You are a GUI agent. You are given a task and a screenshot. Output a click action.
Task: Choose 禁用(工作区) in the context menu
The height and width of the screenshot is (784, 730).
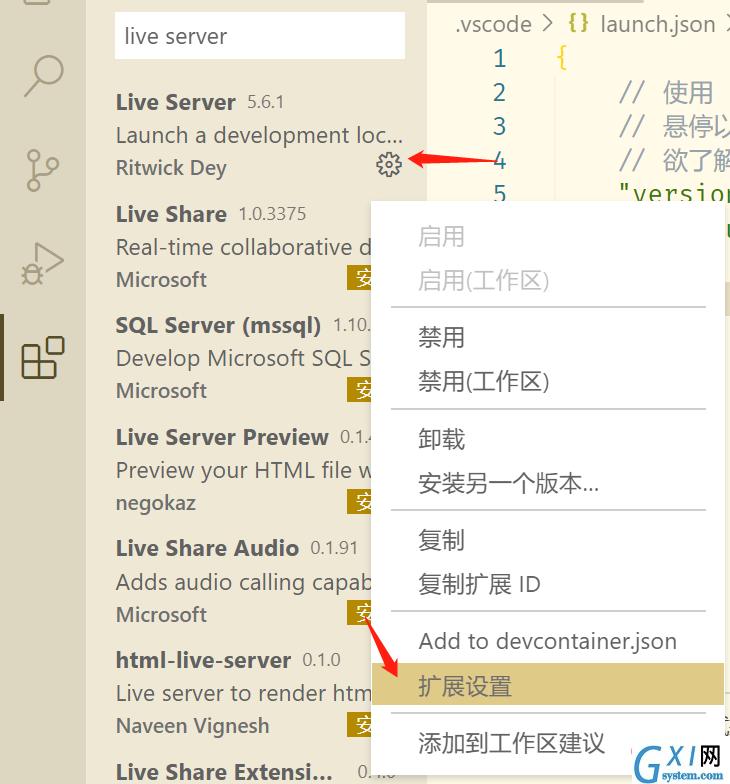[548, 382]
